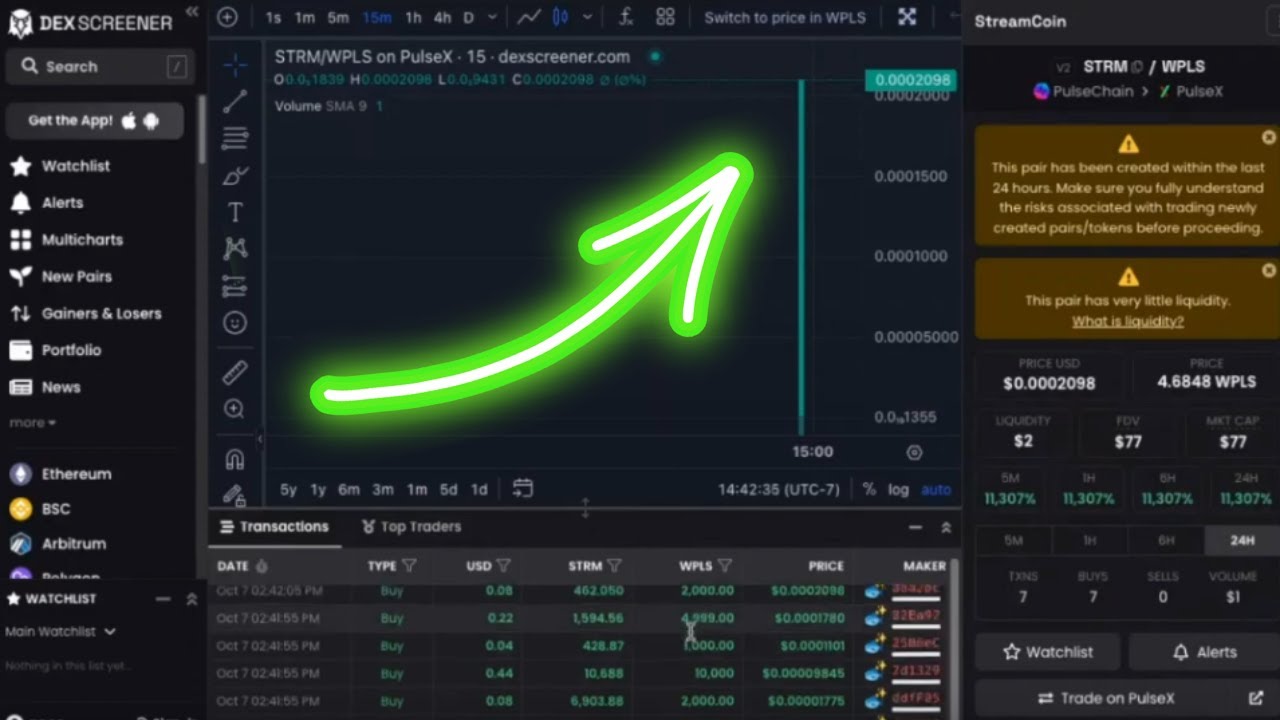Image resolution: width=1280 pixels, height=720 pixels.
Task: Set the chart interval to 4h
Action: (442, 17)
